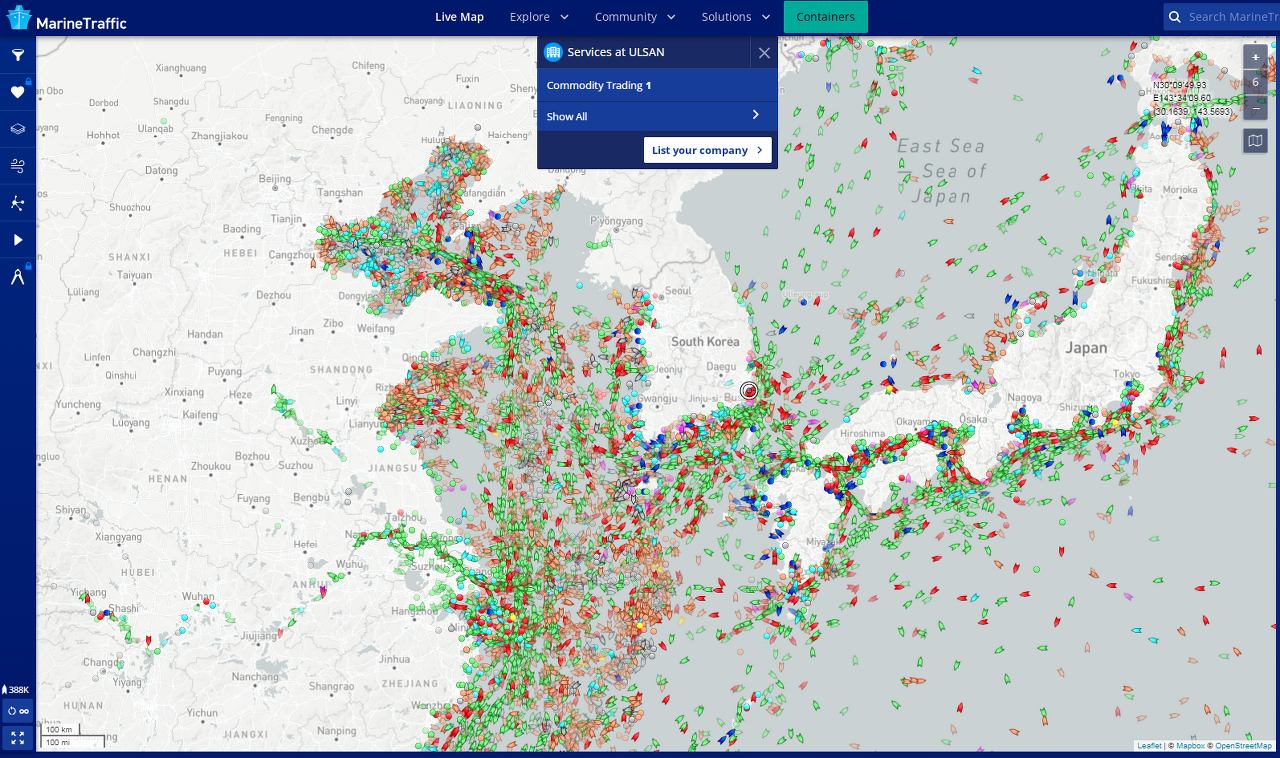Start the playback play icon
This screenshot has height=758, width=1280.
[18, 240]
